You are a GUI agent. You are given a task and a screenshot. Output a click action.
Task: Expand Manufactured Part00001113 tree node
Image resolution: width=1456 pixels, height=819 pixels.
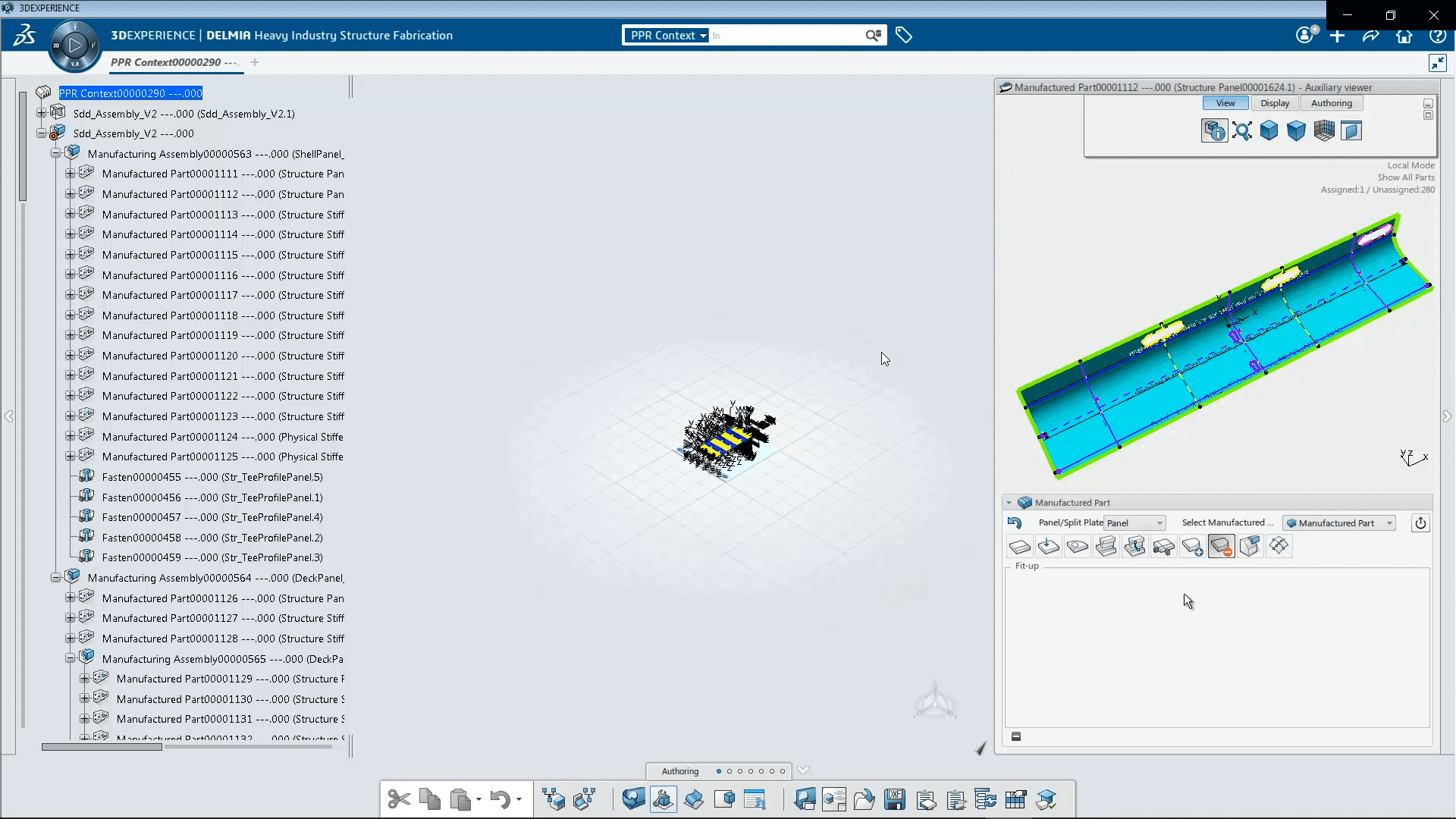[x=70, y=215]
